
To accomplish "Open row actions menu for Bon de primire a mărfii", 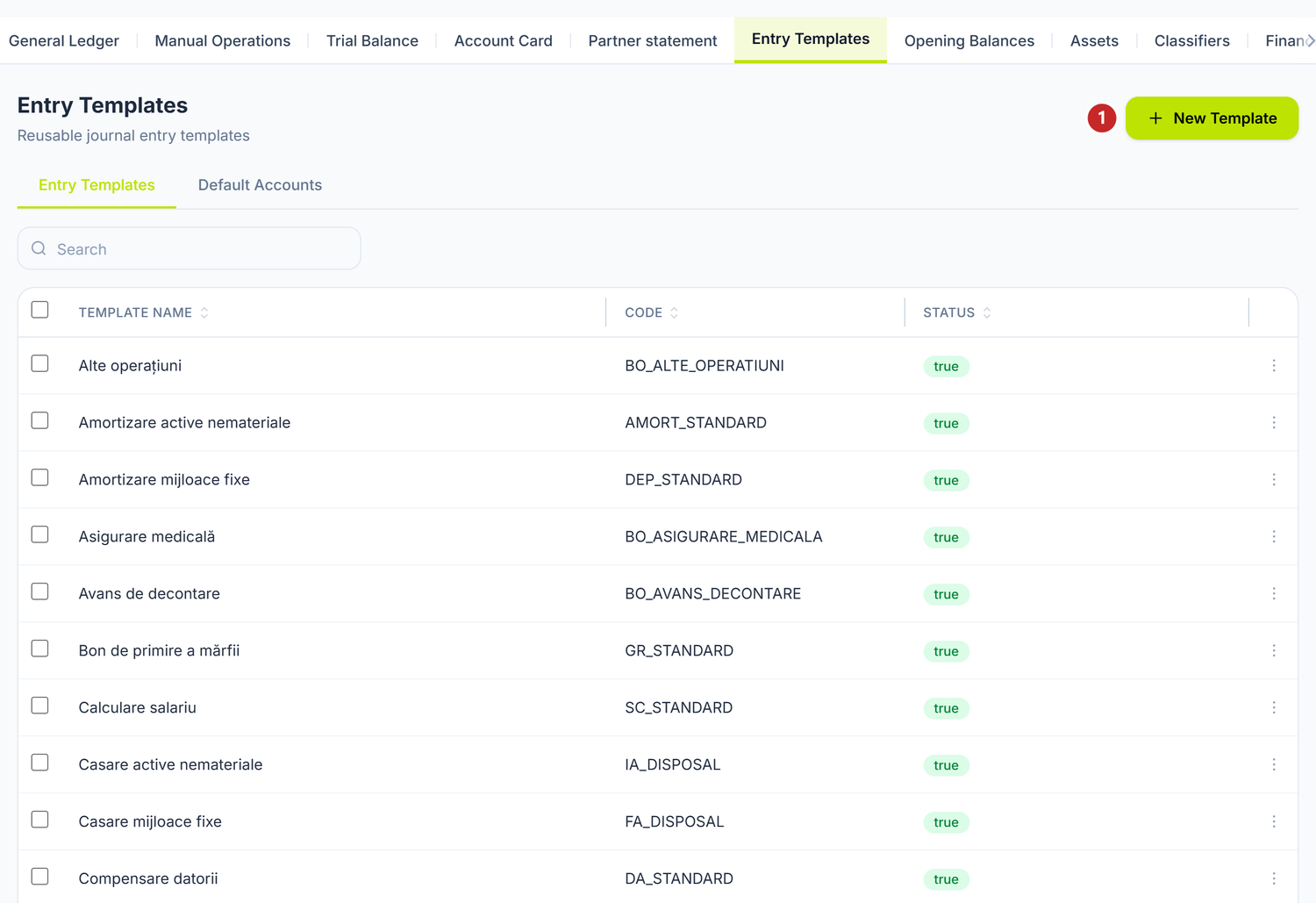I will [1274, 650].
